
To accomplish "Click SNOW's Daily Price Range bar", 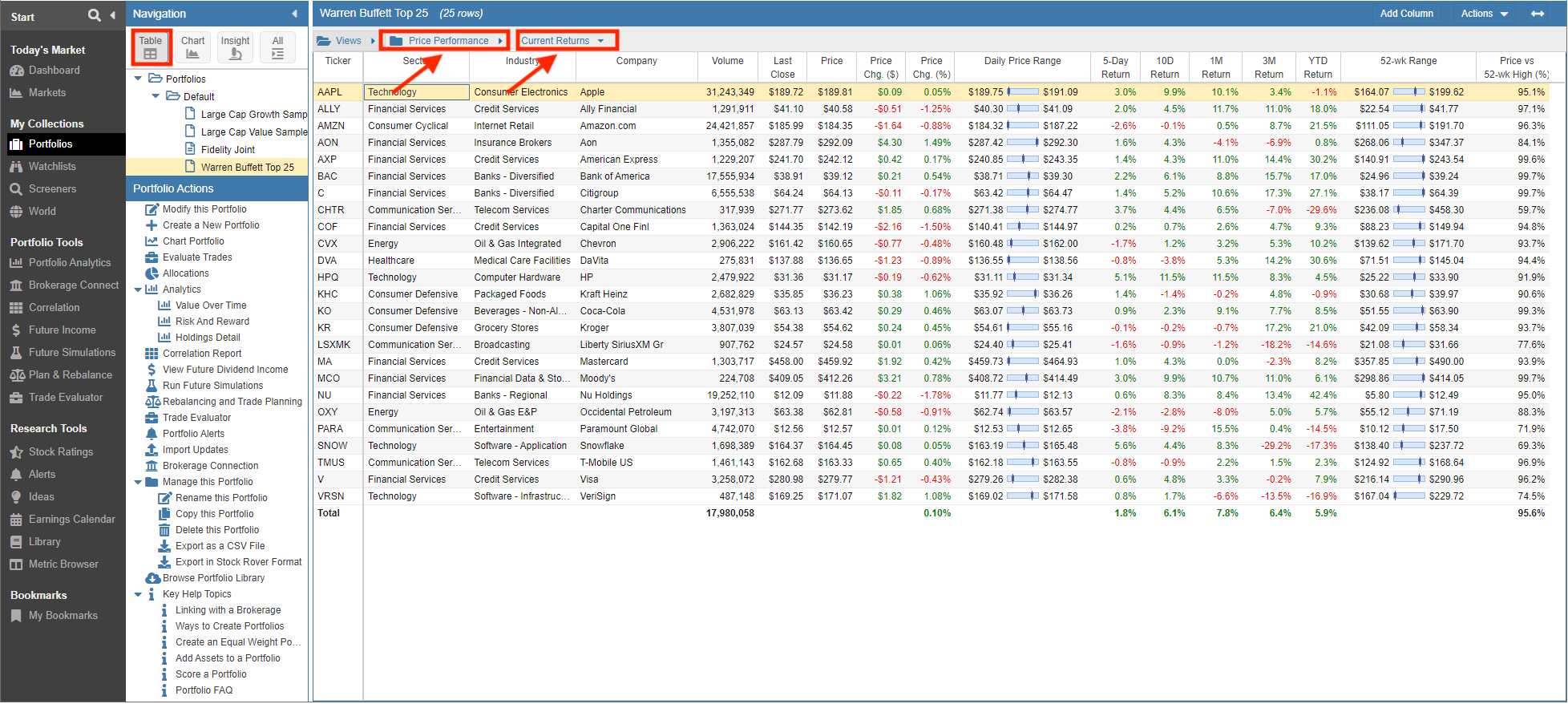I will [1023, 446].
